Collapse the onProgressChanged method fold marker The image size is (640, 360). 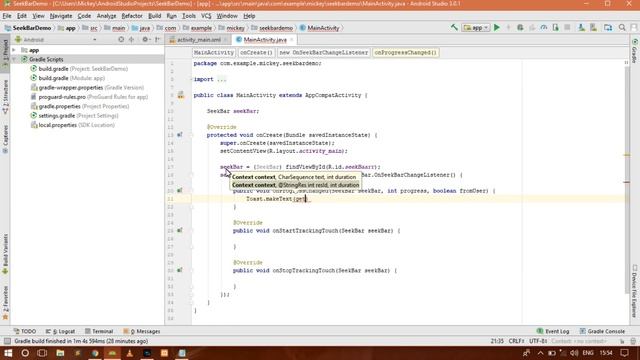pyautogui.click(x=191, y=191)
